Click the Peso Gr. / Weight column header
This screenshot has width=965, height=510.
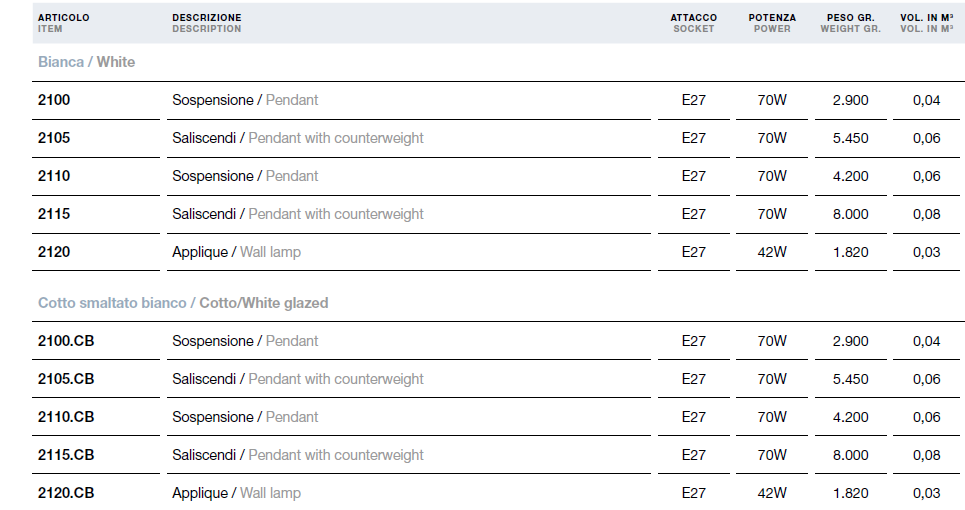coord(851,23)
